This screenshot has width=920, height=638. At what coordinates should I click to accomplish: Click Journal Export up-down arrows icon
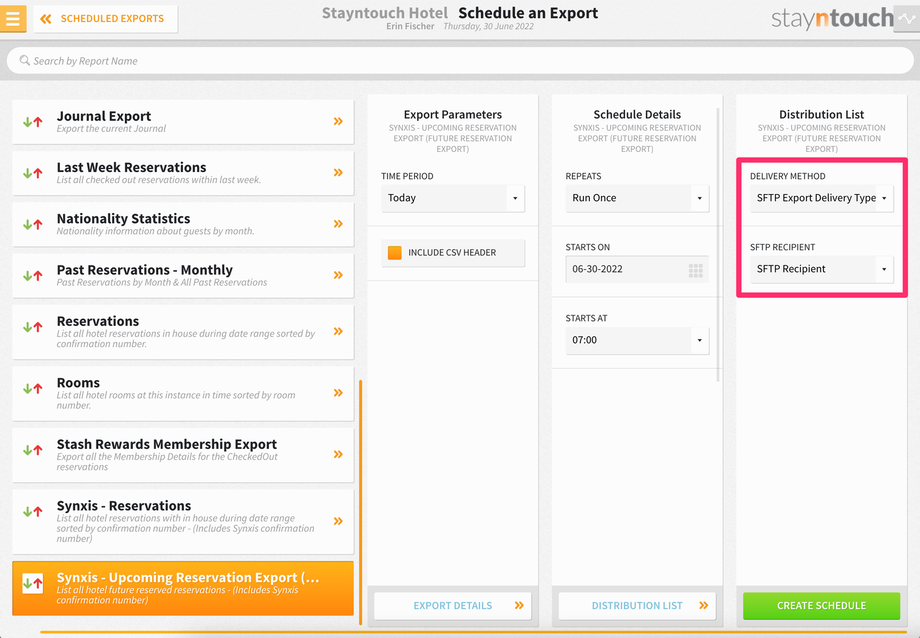(33, 122)
